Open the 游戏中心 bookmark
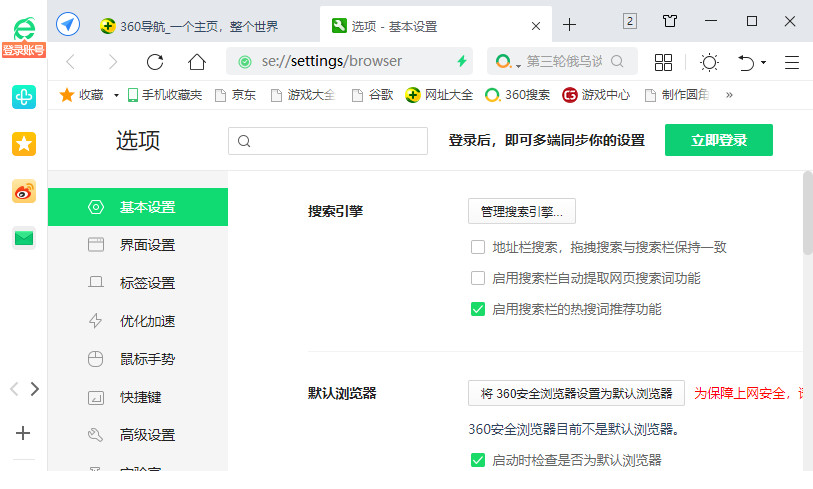The height and width of the screenshot is (489, 813). 596,95
